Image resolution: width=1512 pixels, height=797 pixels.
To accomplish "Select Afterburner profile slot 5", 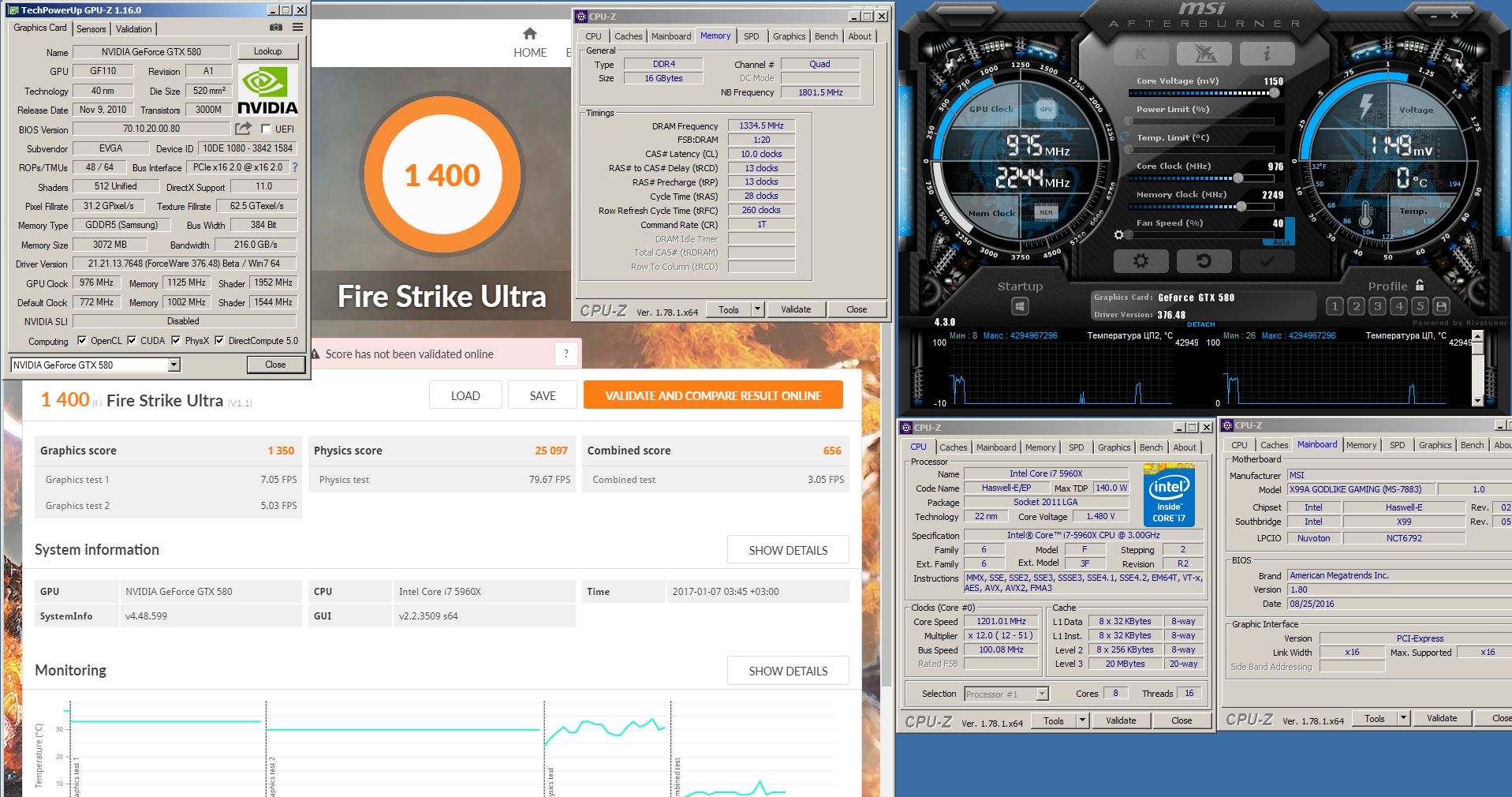I will click(1420, 306).
